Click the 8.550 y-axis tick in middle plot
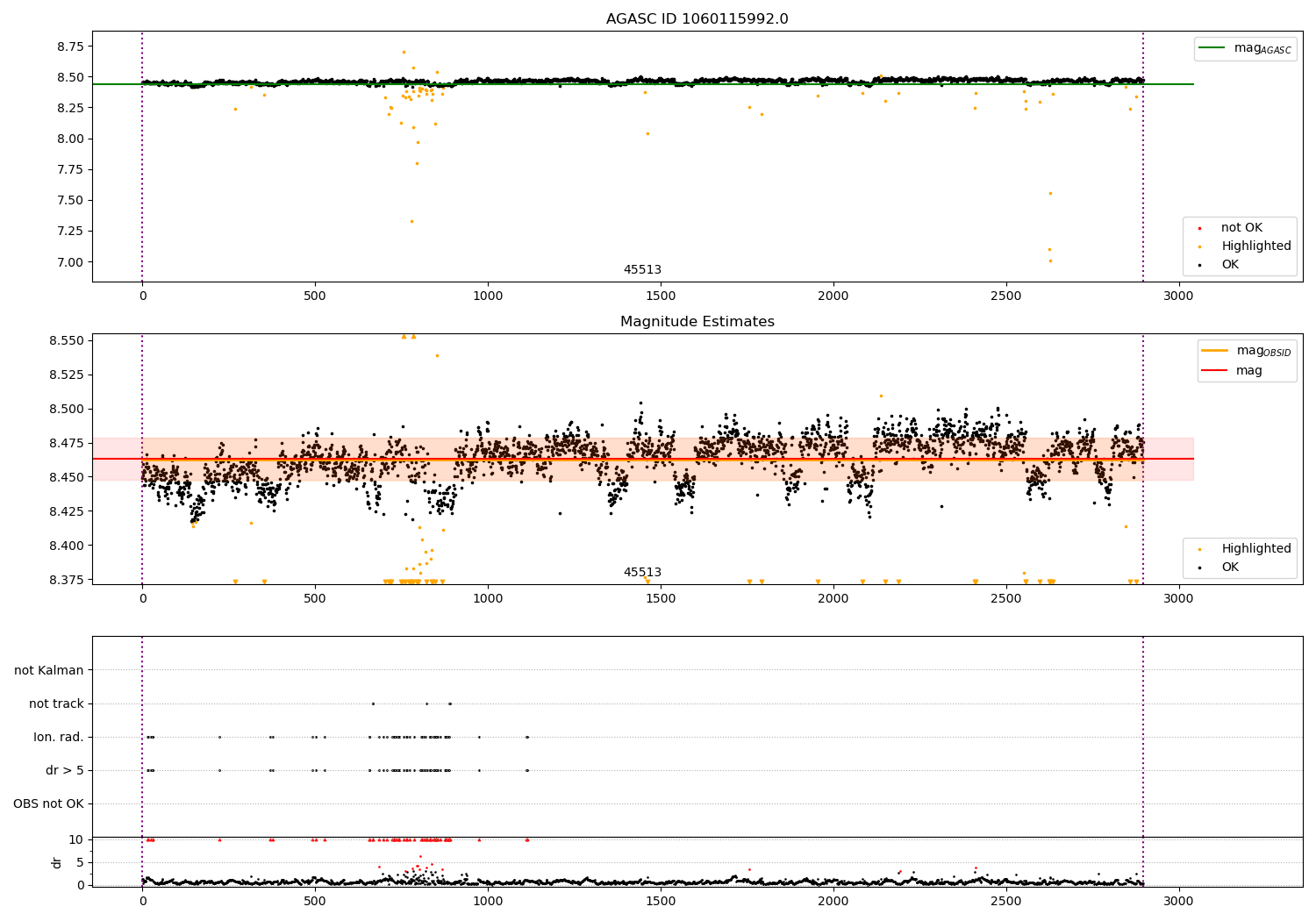 (65, 340)
